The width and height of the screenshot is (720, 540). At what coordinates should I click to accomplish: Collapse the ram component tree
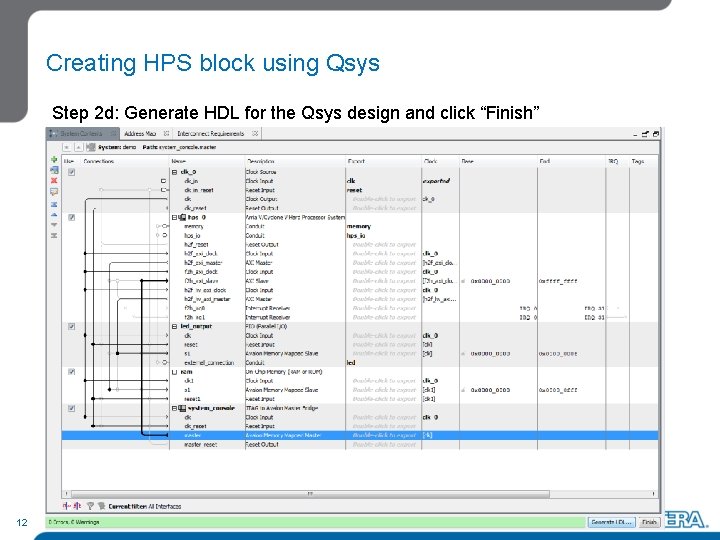pos(174,372)
